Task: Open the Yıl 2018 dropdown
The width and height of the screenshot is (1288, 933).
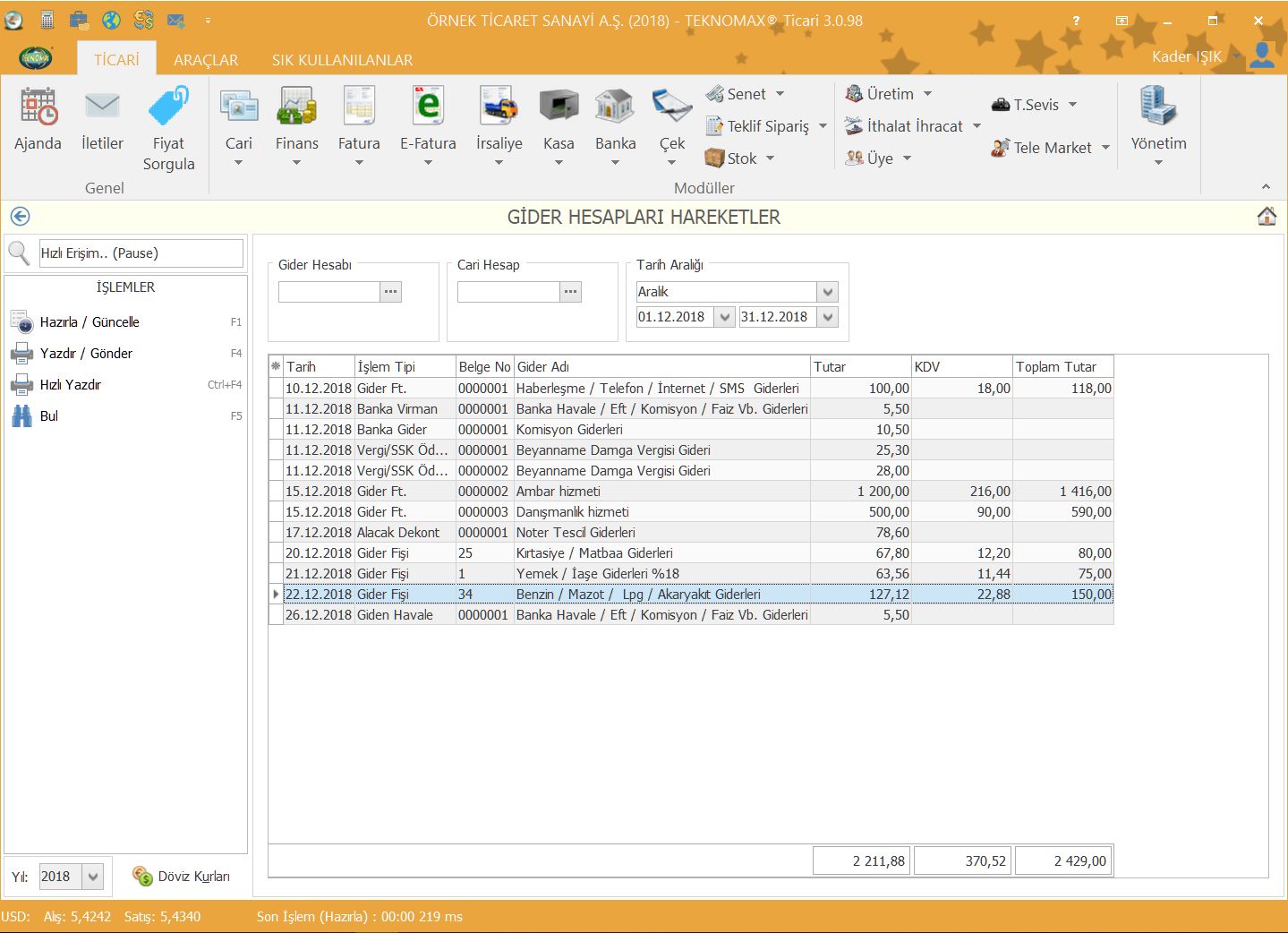Action: coord(93,877)
